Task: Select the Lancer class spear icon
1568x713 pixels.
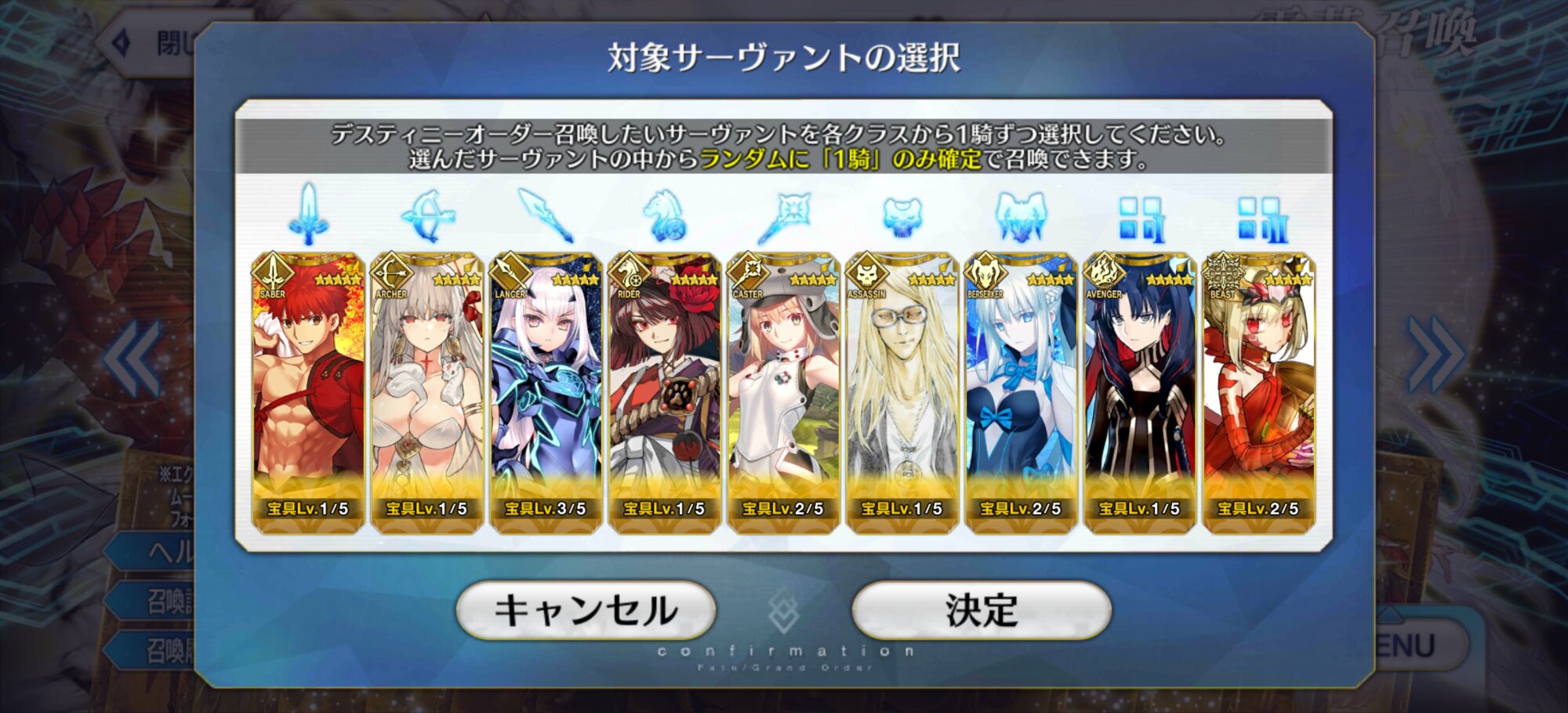Action: [546, 215]
